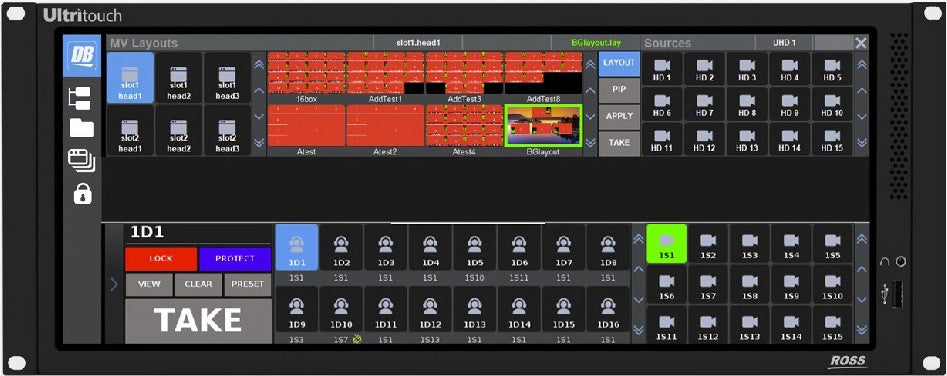Select destination 1D8

(608, 247)
